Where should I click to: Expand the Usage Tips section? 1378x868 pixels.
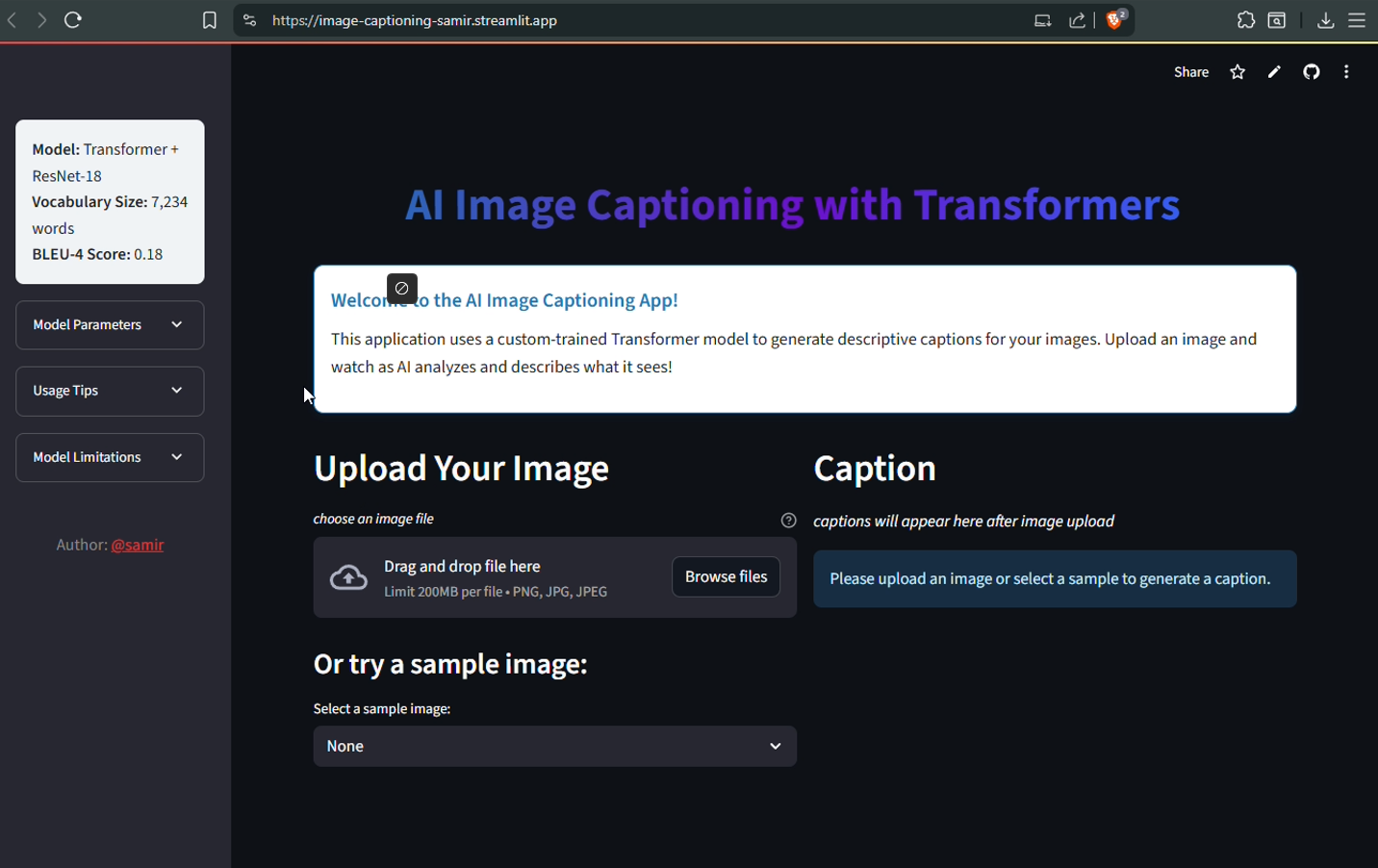(110, 391)
